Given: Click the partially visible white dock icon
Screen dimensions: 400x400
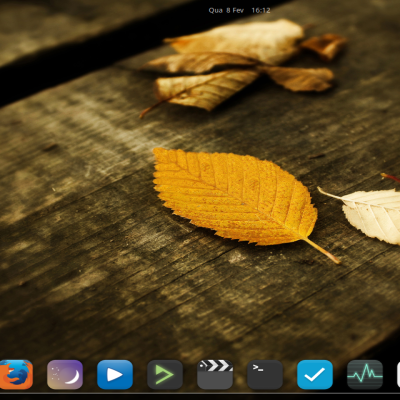Looking at the screenshot, I should click(x=398, y=375).
